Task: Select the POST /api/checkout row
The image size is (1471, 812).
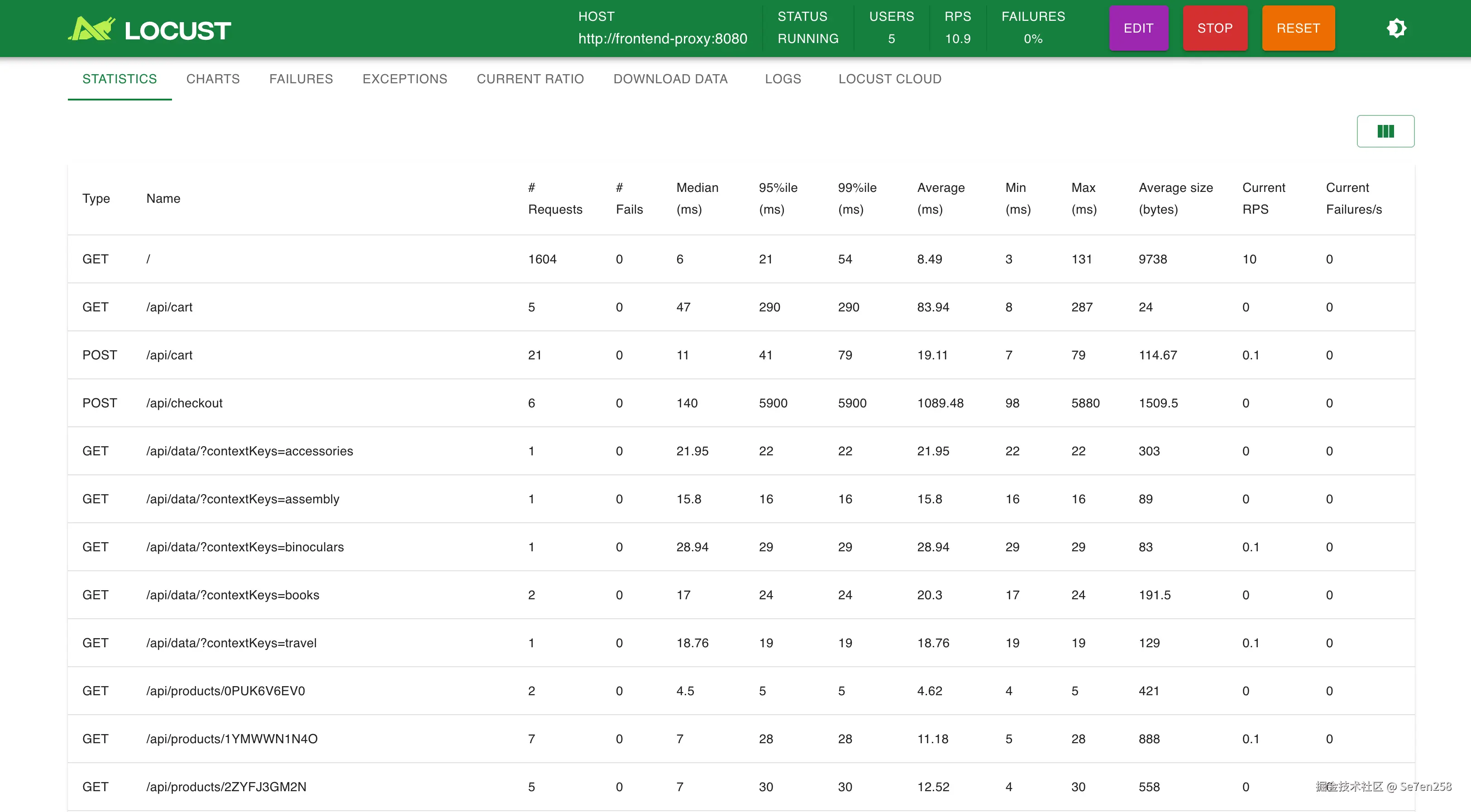Action: coord(184,403)
